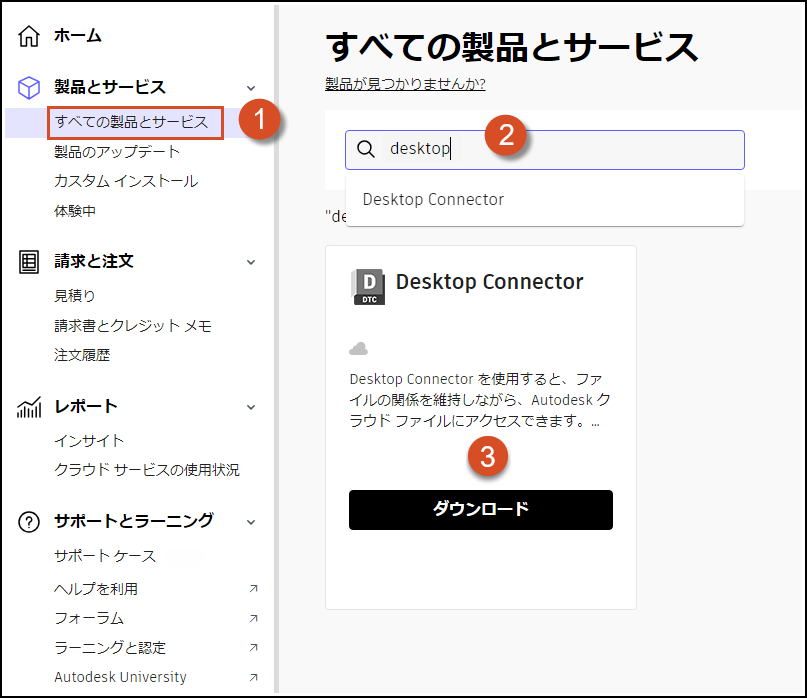Viewport: 807px width, 698px height.
Task: Click the Desktop Connector description text
Action: click(480, 400)
